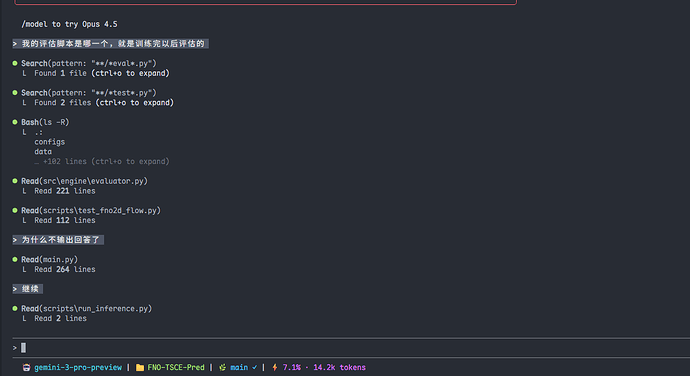This screenshot has width=690, height=376.
Task: Click Read(src\engine\evaluator.py) line
Action: coord(84,181)
